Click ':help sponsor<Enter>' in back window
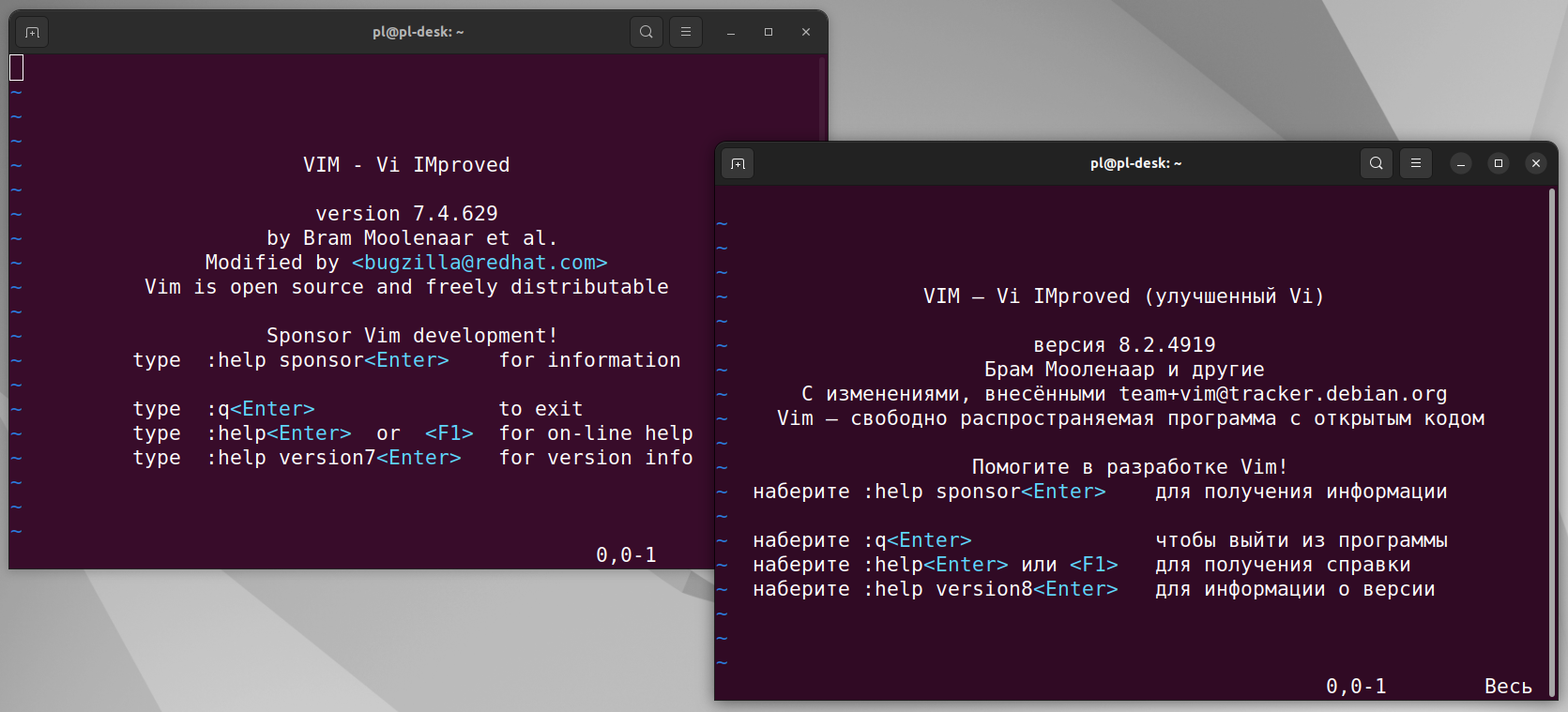 [x=327, y=360]
